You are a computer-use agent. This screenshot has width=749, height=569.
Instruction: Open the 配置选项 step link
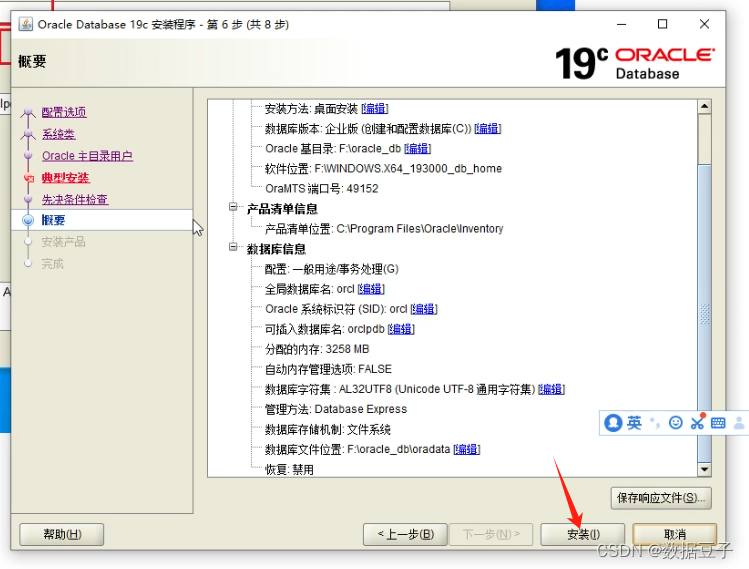[64, 112]
